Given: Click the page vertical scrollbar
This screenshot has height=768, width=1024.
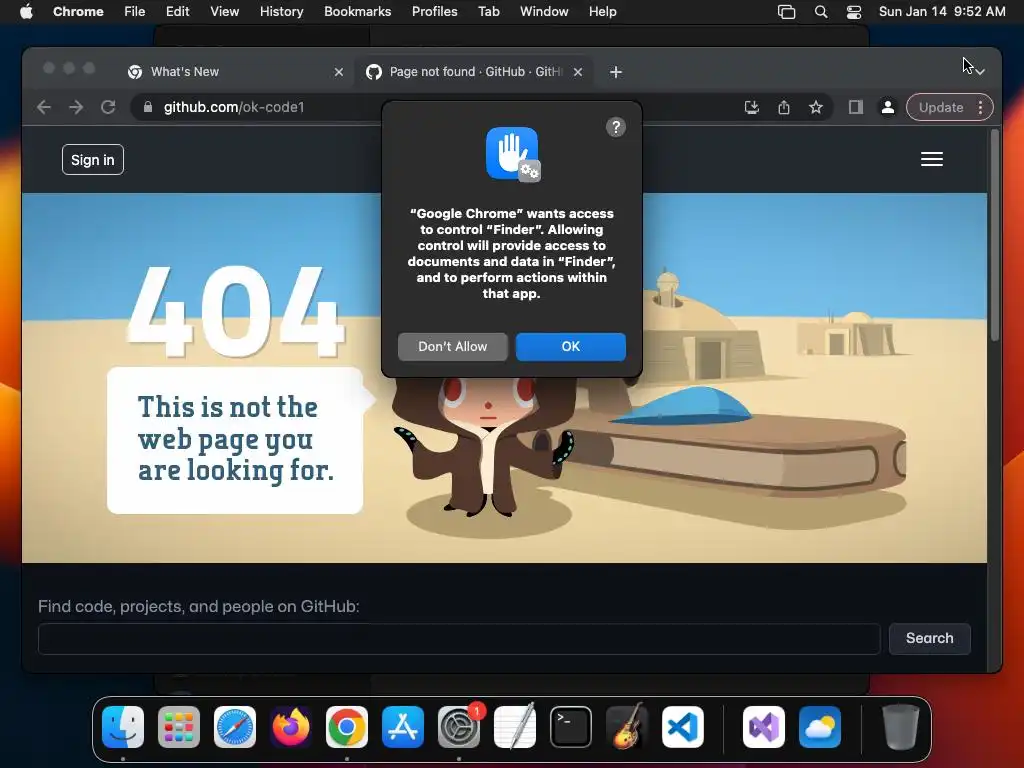Looking at the screenshot, I should (x=994, y=235).
